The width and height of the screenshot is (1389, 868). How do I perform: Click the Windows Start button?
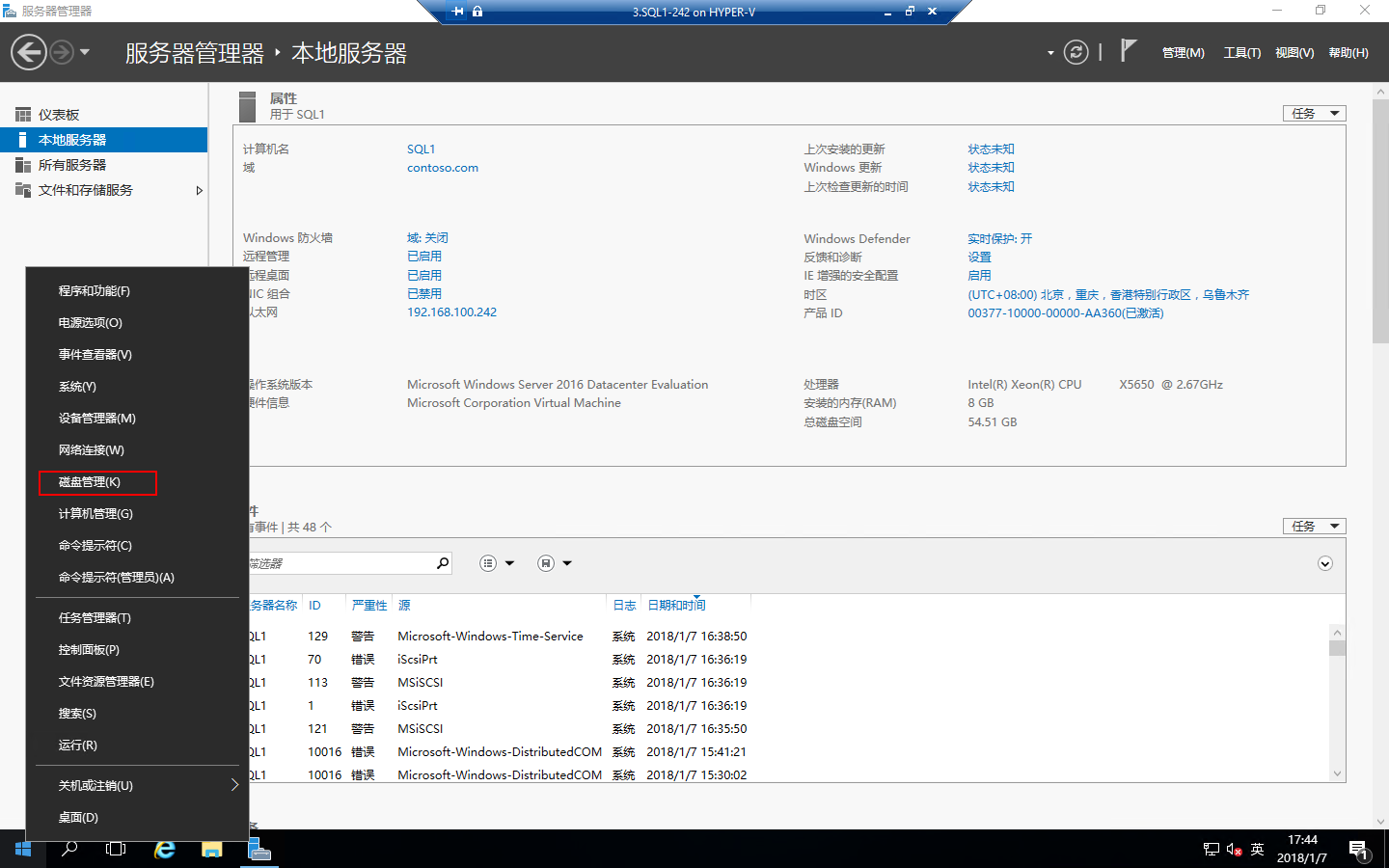tap(23, 849)
